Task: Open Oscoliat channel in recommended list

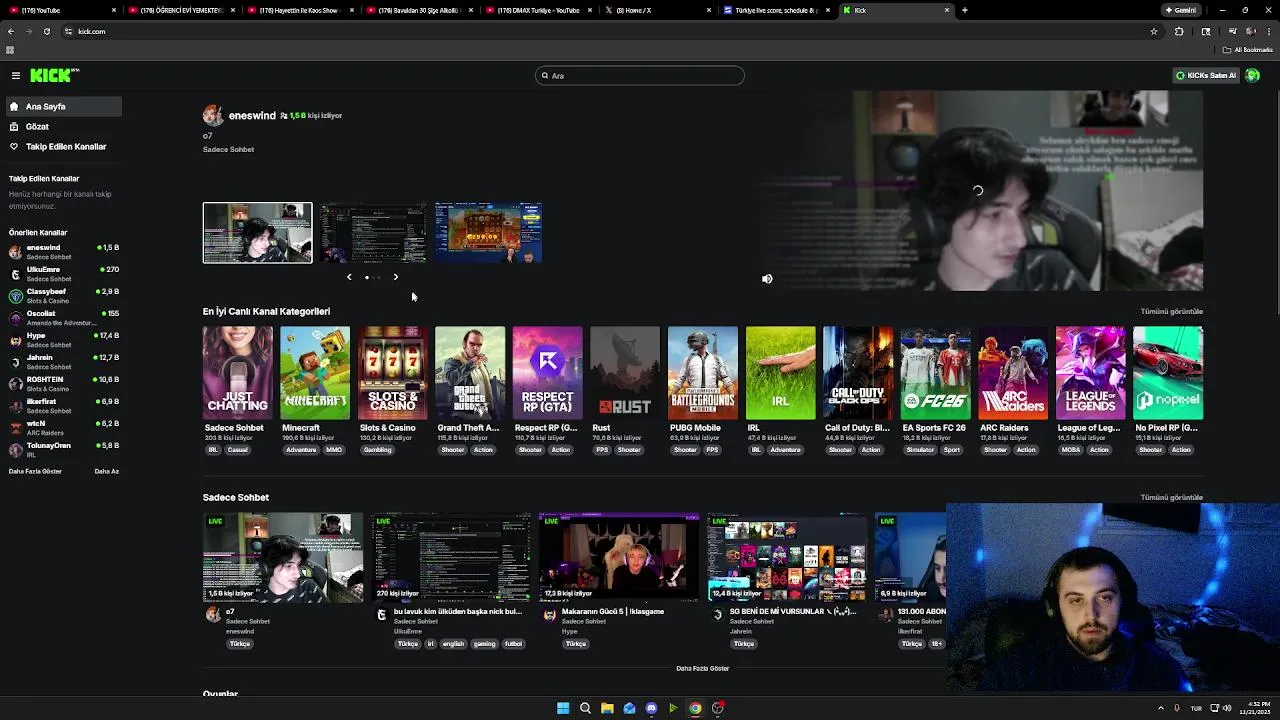Action: (63, 318)
